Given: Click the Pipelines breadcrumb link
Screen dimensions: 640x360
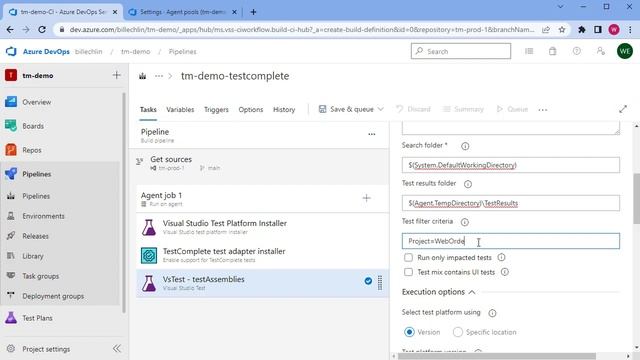Looking at the screenshot, I should coord(182,51).
